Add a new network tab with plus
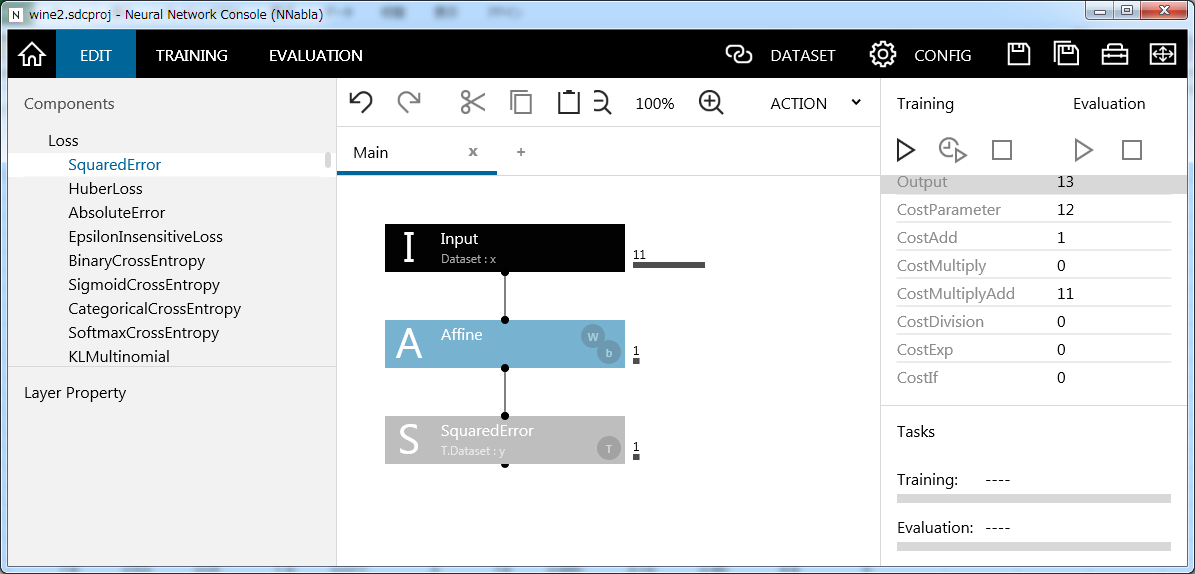This screenshot has height=574, width=1195. [x=521, y=152]
